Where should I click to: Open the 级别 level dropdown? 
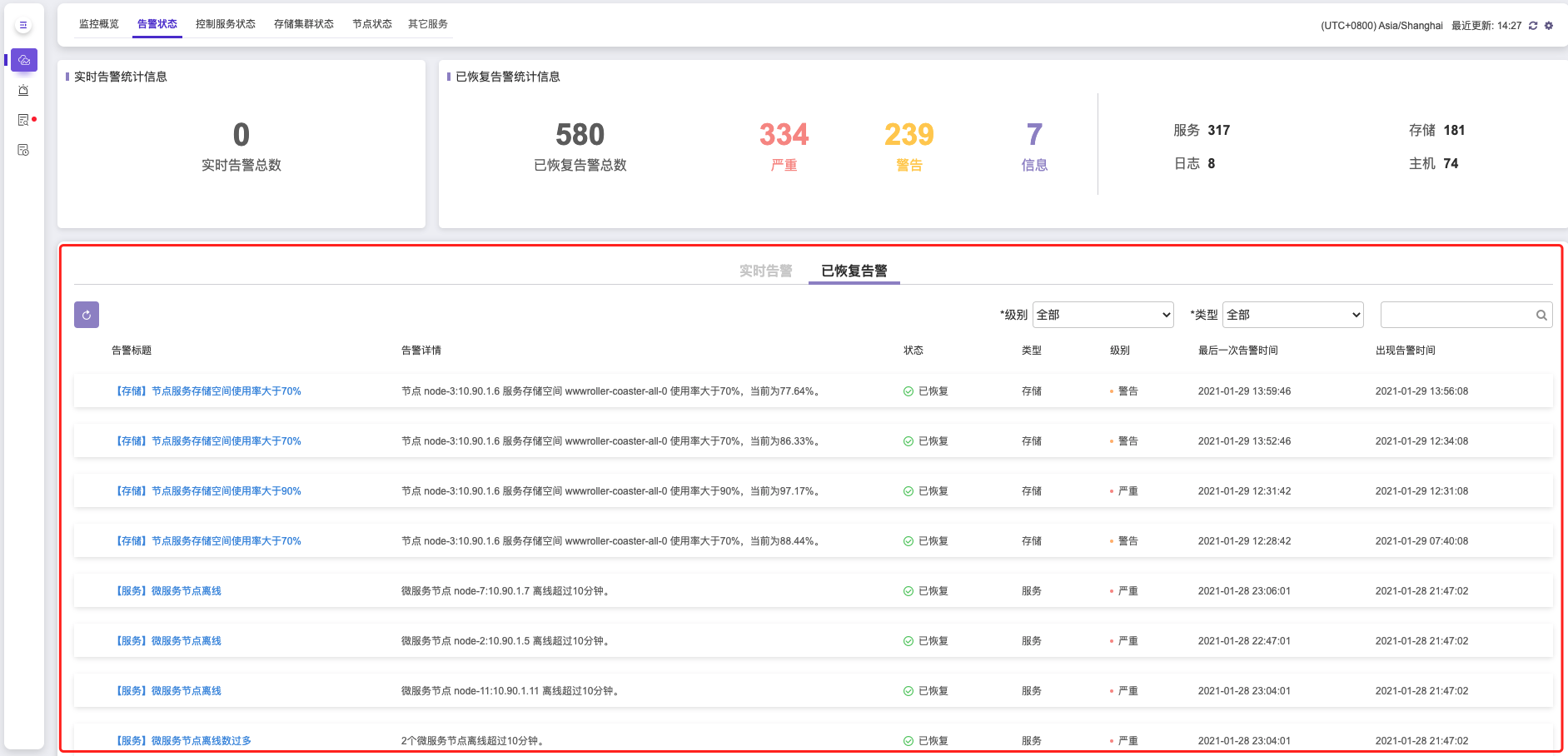click(1103, 315)
